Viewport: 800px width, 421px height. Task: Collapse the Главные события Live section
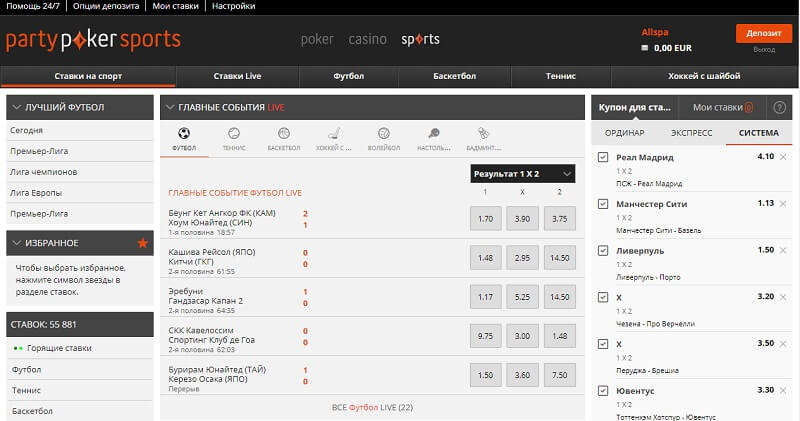pos(169,107)
